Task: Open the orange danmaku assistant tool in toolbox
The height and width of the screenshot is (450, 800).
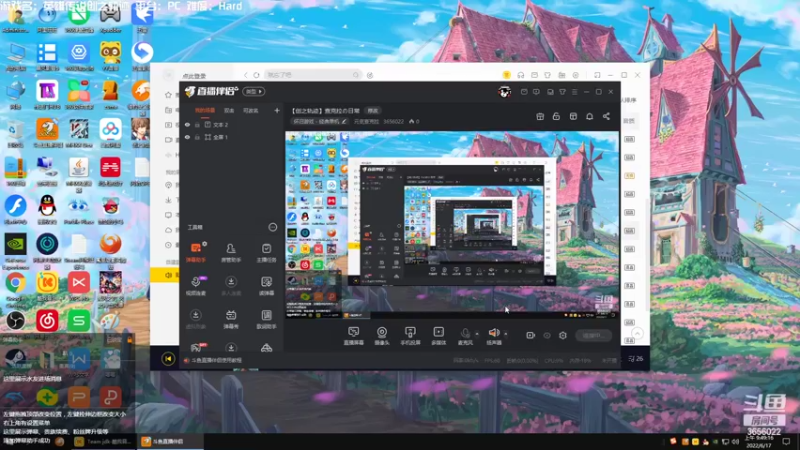Action: click(x=196, y=253)
